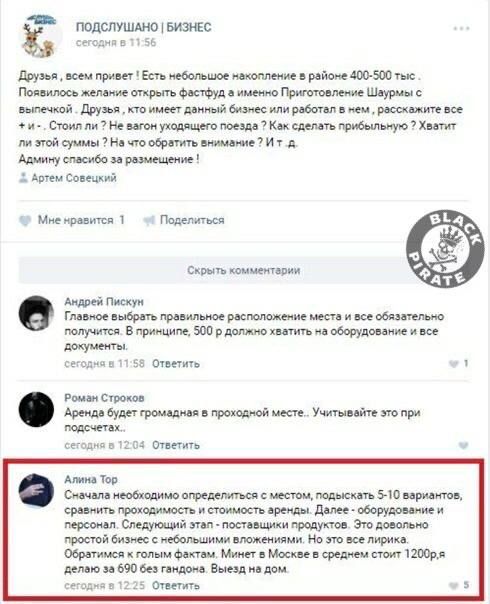This screenshot has width=490, height=604.
Task: Click the heart icon next to Мне нравится
Action: click(x=25, y=221)
